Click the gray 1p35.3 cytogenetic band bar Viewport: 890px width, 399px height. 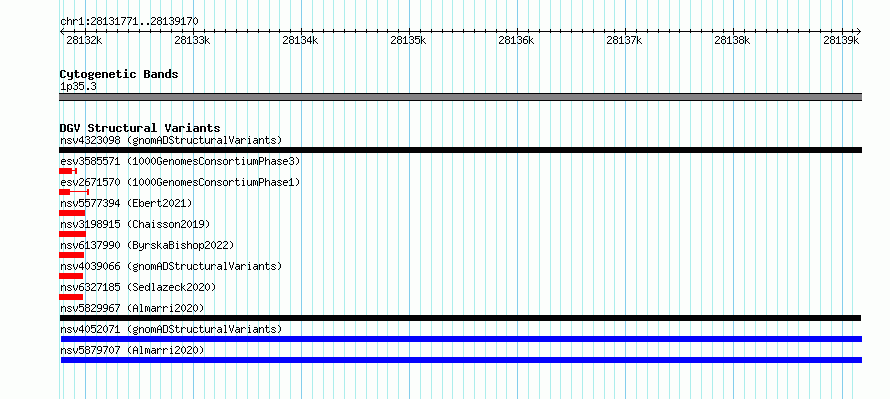[460, 97]
